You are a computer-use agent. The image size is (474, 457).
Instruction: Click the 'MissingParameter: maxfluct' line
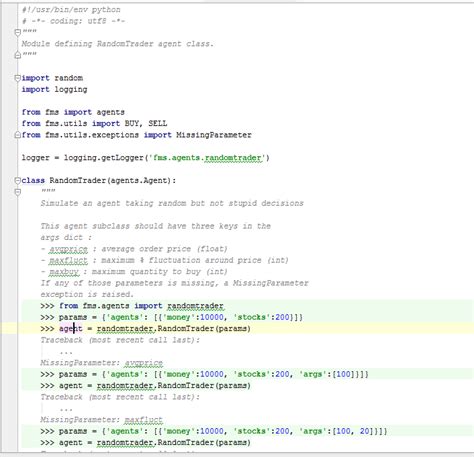pyautogui.click(x=102, y=420)
